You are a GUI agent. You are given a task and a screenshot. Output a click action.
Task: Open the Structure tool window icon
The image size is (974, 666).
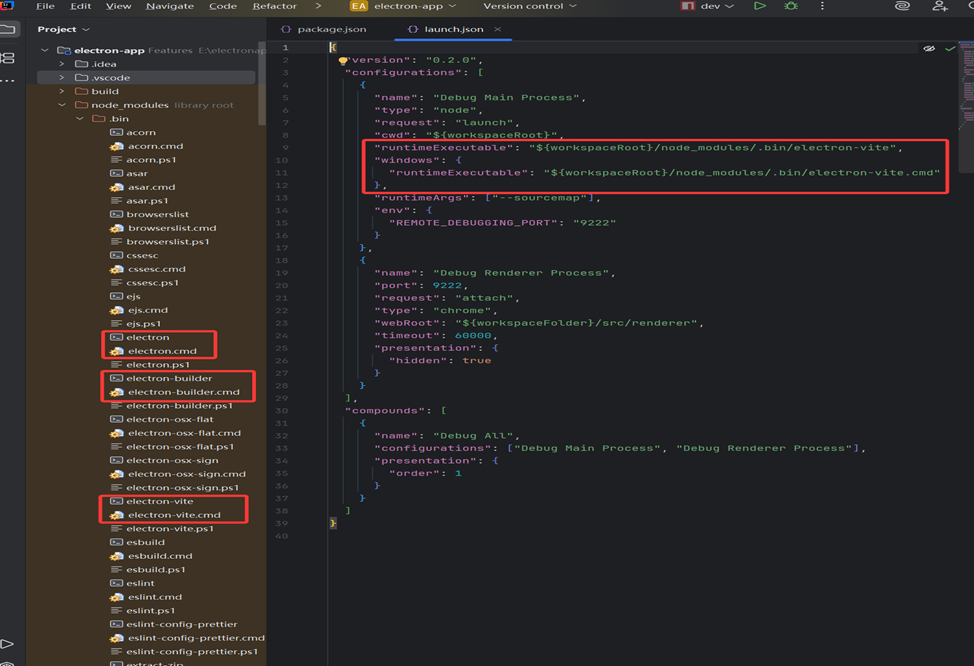(x=8, y=59)
